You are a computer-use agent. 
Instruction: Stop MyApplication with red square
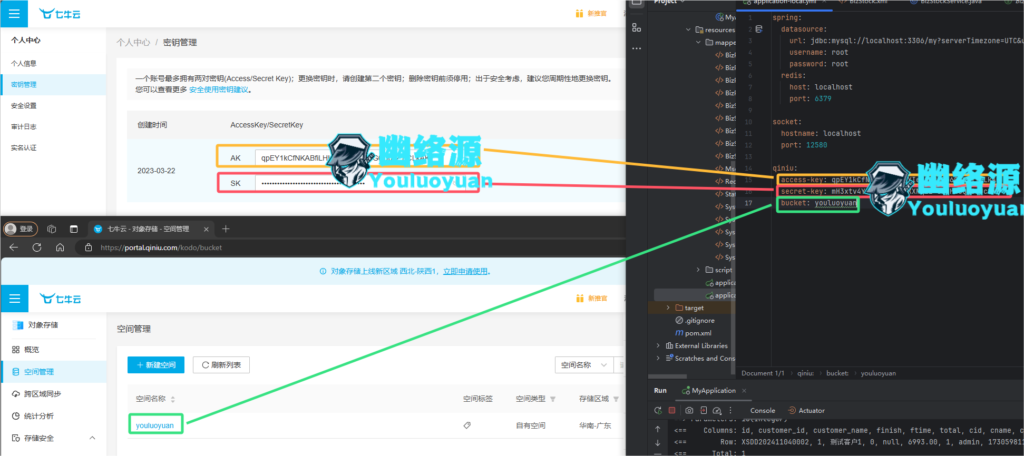[672, 410]
